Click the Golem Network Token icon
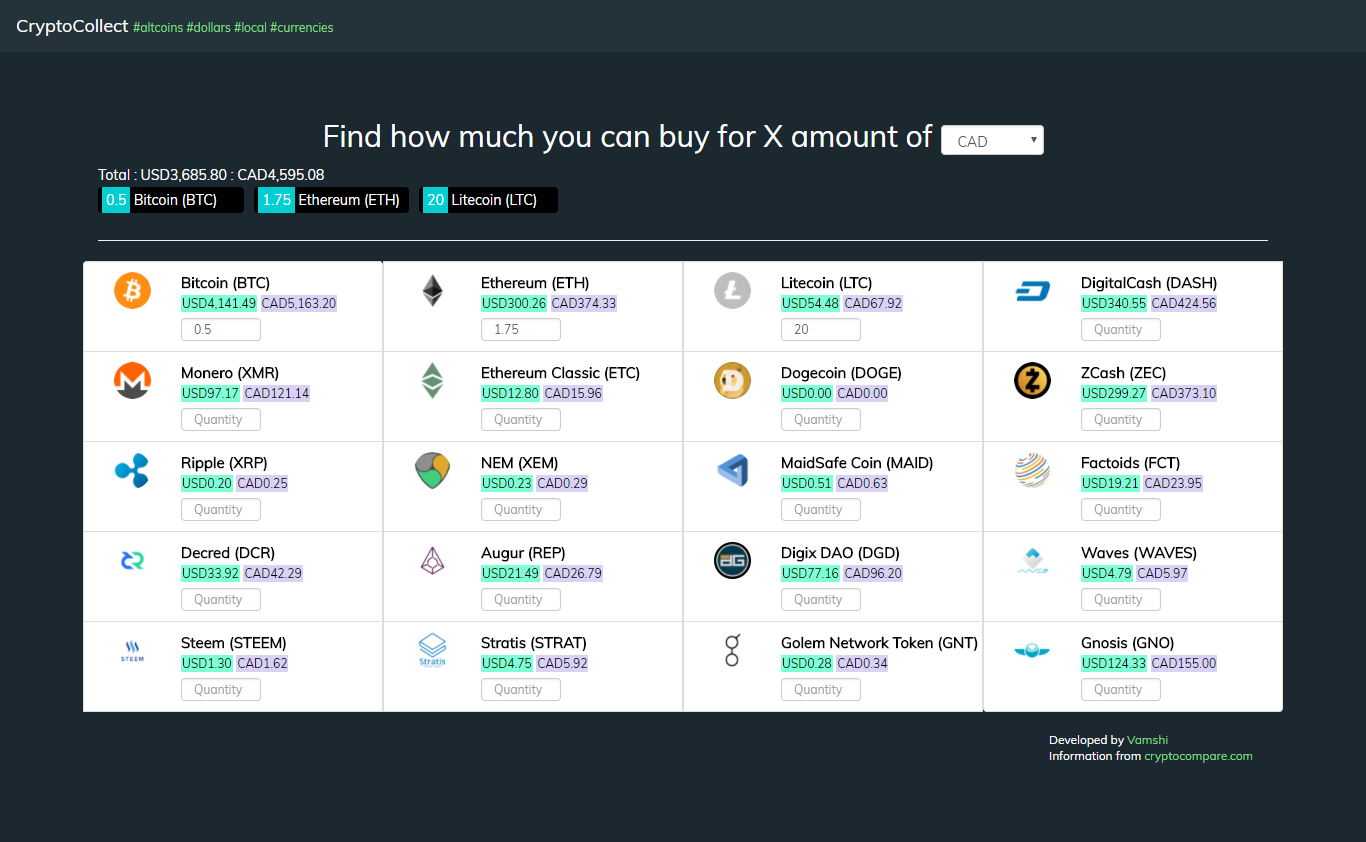Screen dimensions: 1366x842 pyautogui.click(x=732, y=650)
